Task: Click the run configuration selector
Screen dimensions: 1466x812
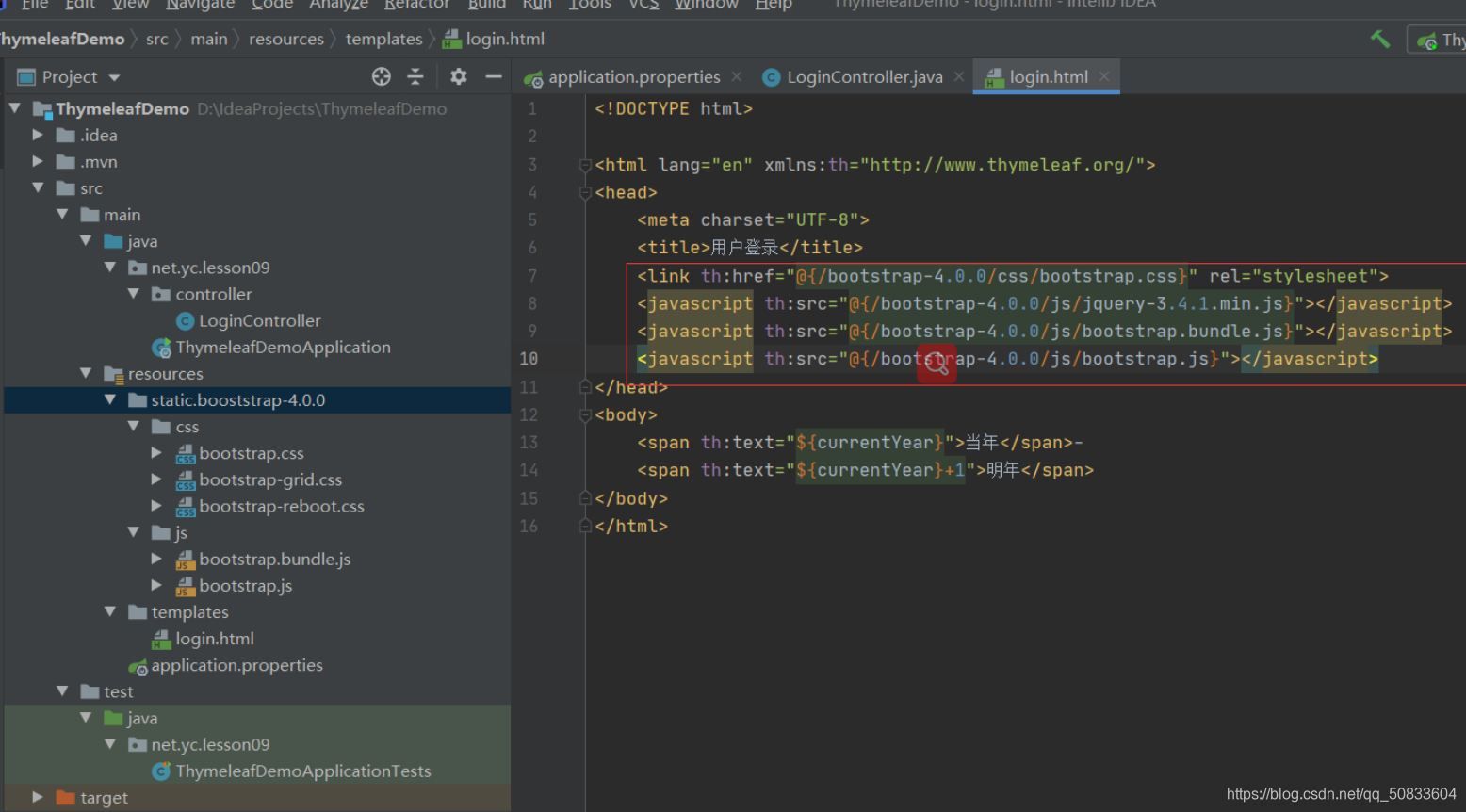Action: 1438,40
